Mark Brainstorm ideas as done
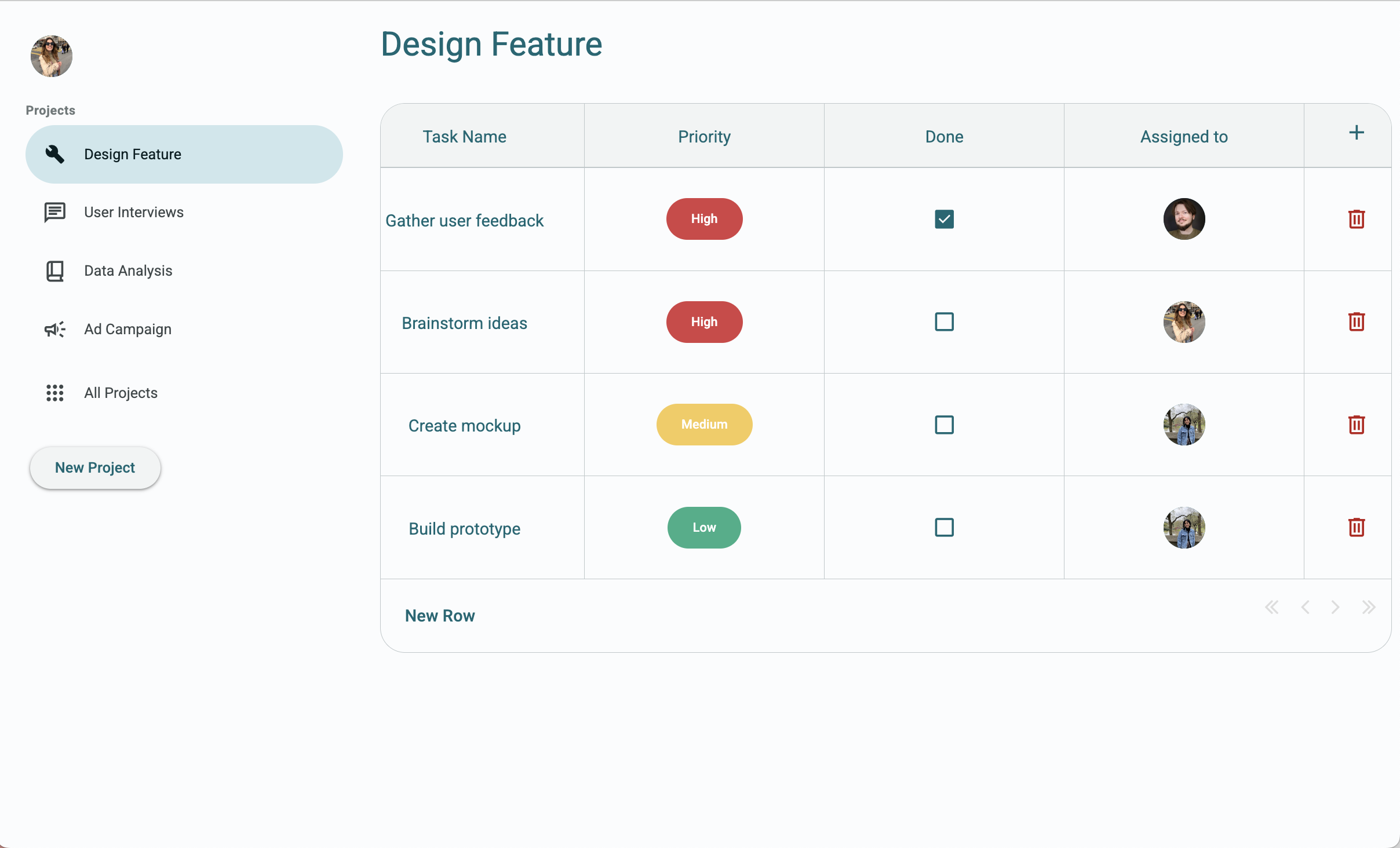Image resolution: width=1400 pixels, height=848 pixels. tap(943, 322)
